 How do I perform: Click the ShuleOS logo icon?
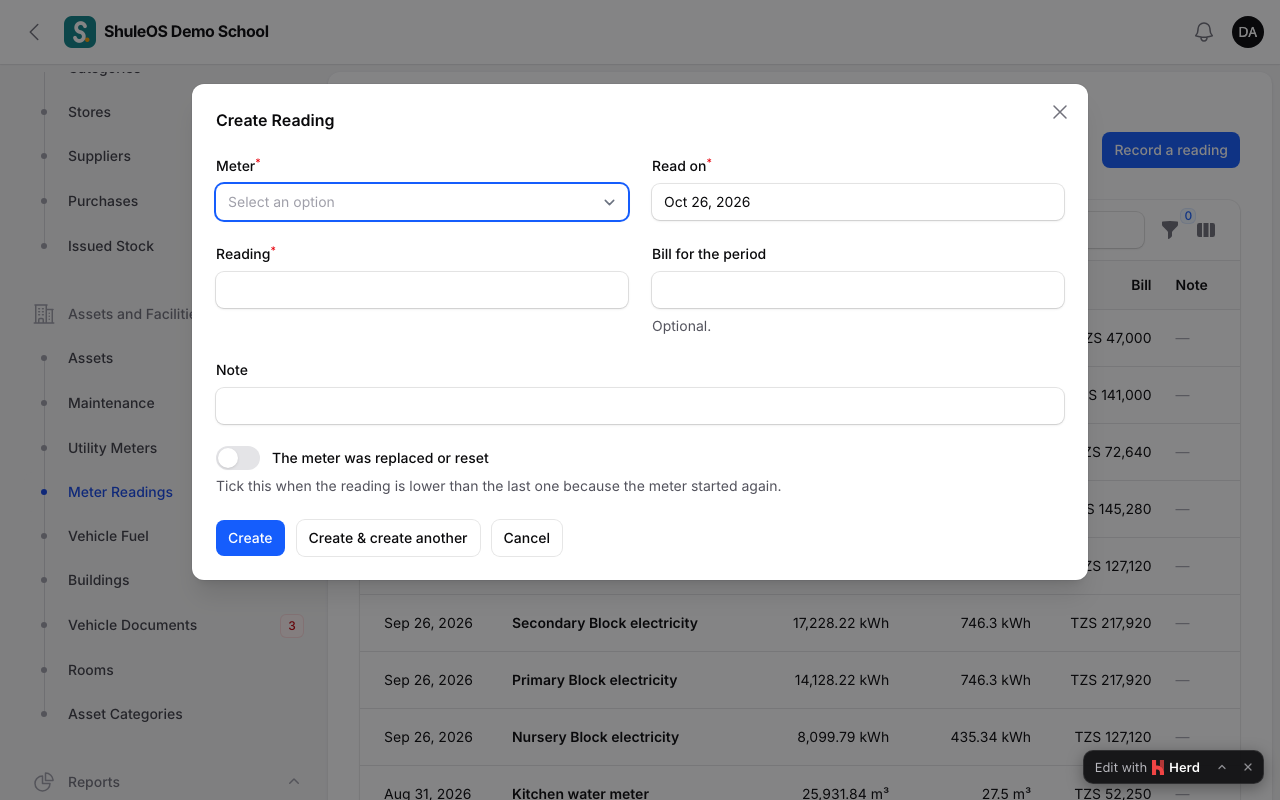(x=80, y=32)
